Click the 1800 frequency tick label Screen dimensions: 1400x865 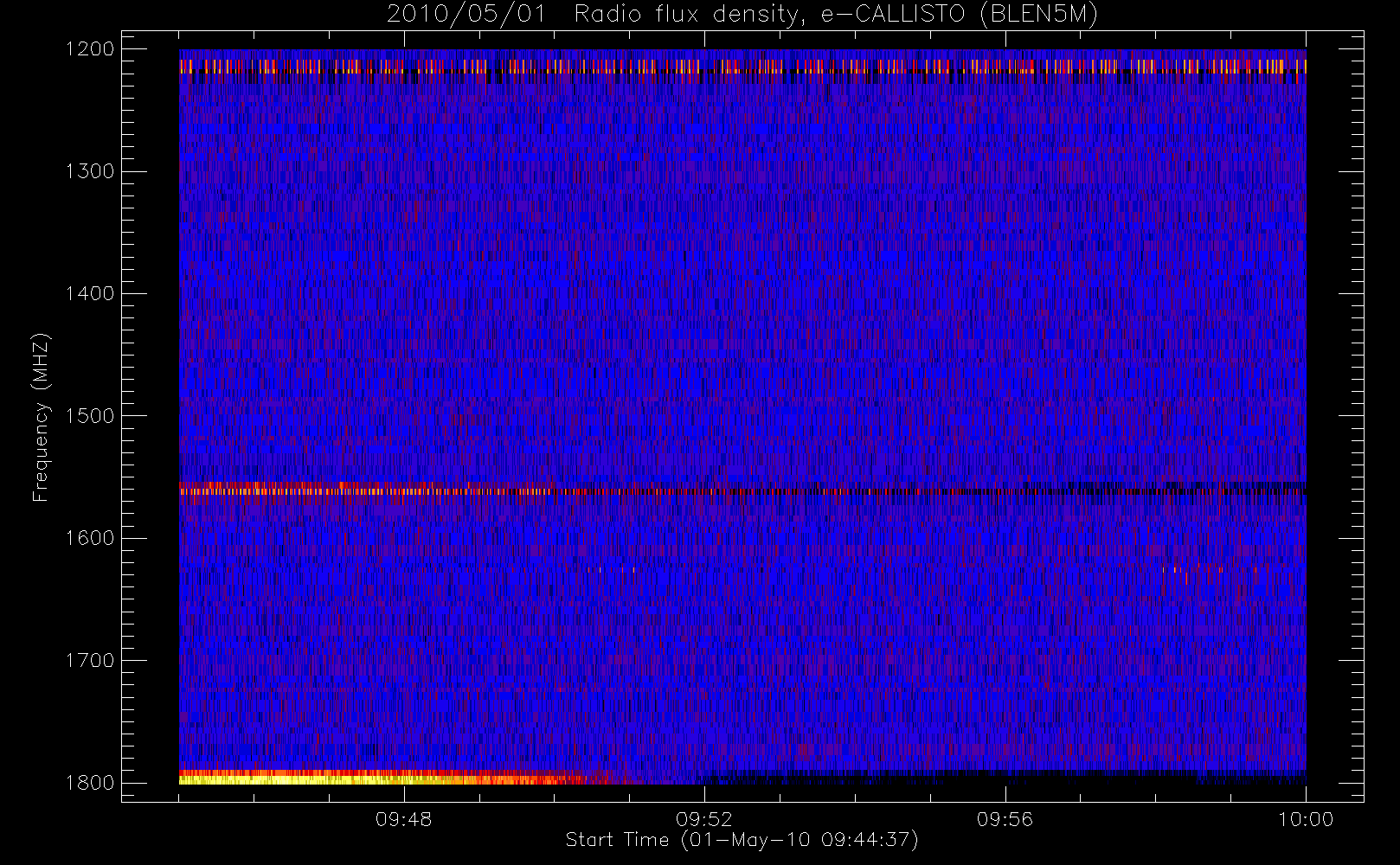[91, 783]
